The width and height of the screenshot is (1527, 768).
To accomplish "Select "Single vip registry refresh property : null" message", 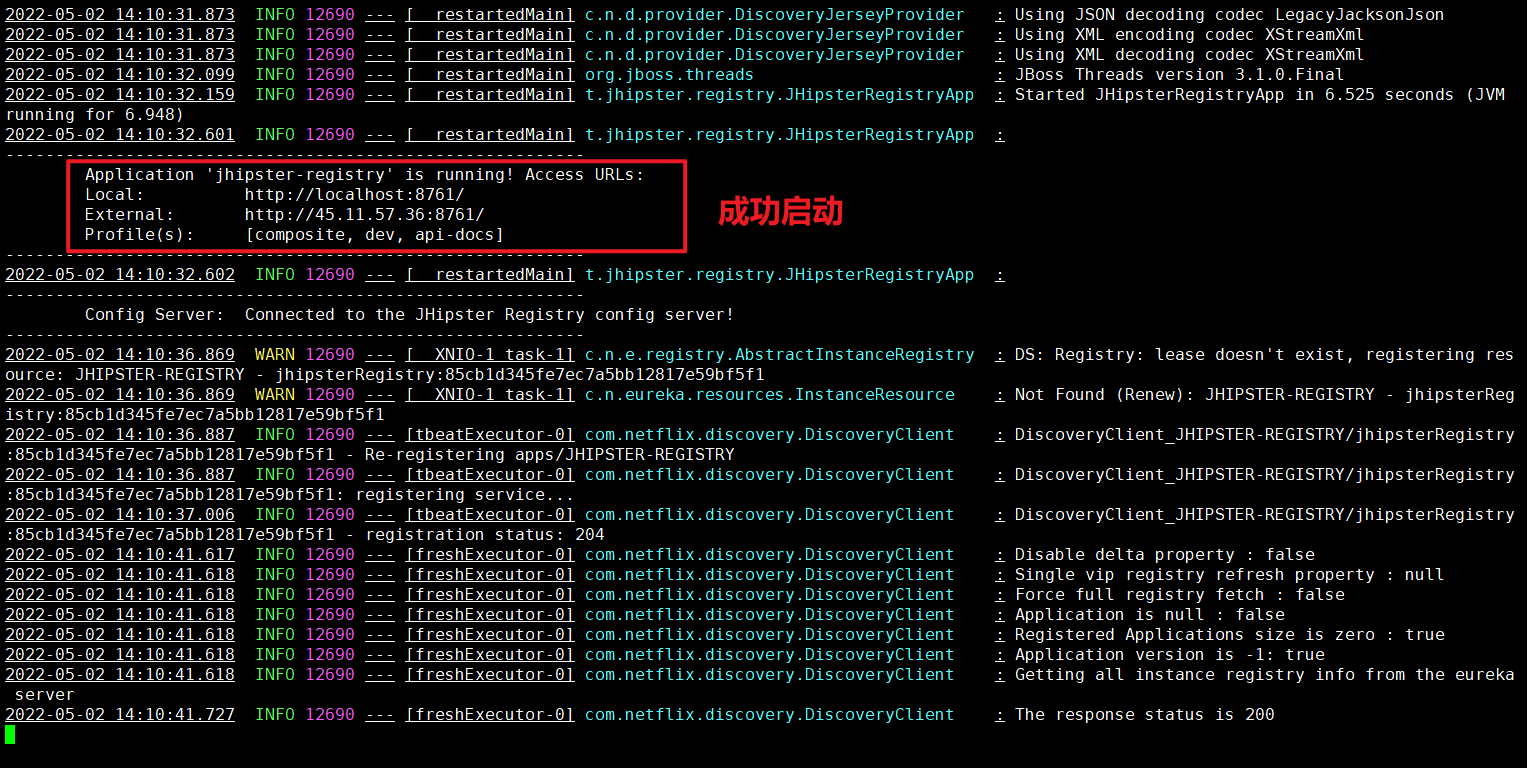I will 1230,574.
